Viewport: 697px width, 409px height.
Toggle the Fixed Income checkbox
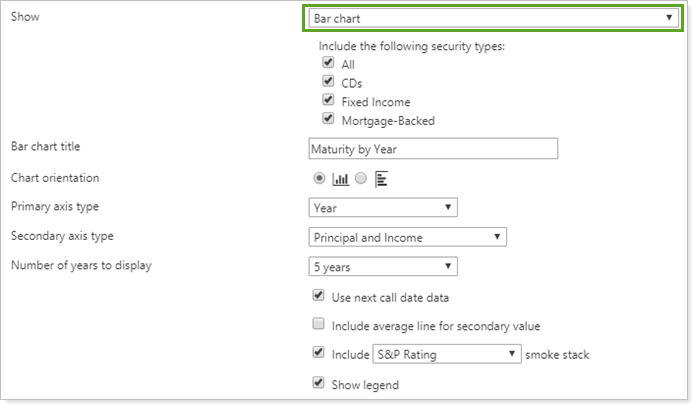(327, 101)
